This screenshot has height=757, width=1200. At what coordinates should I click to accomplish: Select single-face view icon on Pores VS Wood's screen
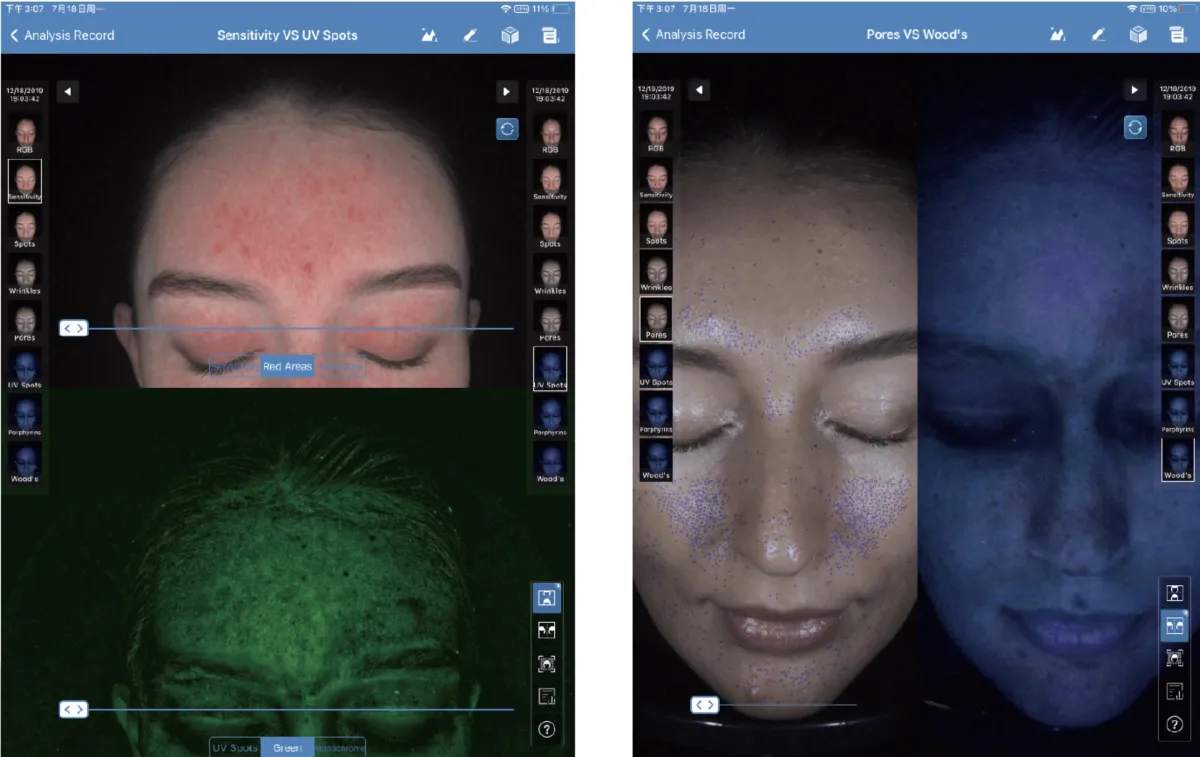pos(1175,593)
